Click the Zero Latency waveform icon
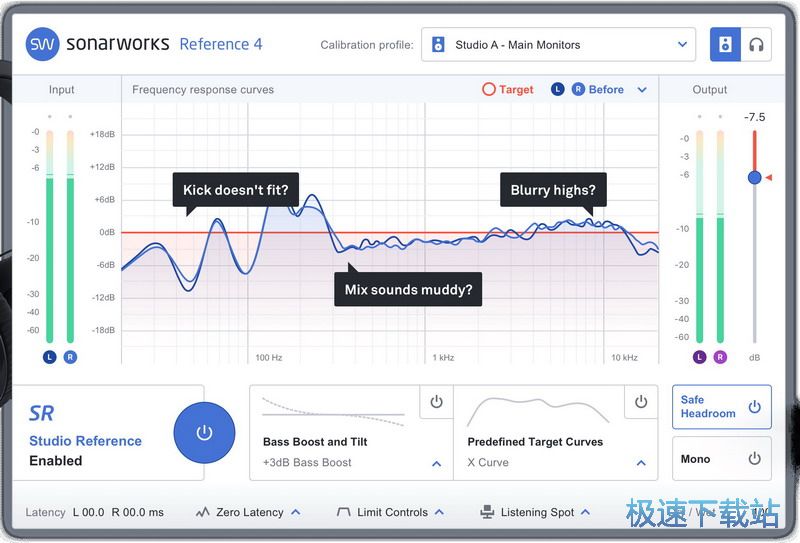The height and width of the screenshot is (543, 800). pyautogui.click(x=203, y=512)
